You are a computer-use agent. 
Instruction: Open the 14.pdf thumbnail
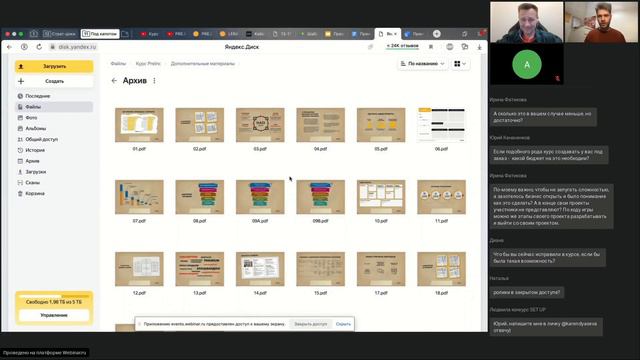pos(260,269)
